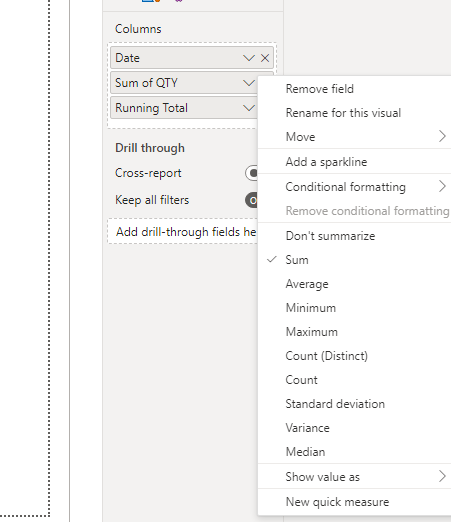The image size is (451, 522).
Task: Select the Sum of QTY field pill
Action: pos(184,83)
